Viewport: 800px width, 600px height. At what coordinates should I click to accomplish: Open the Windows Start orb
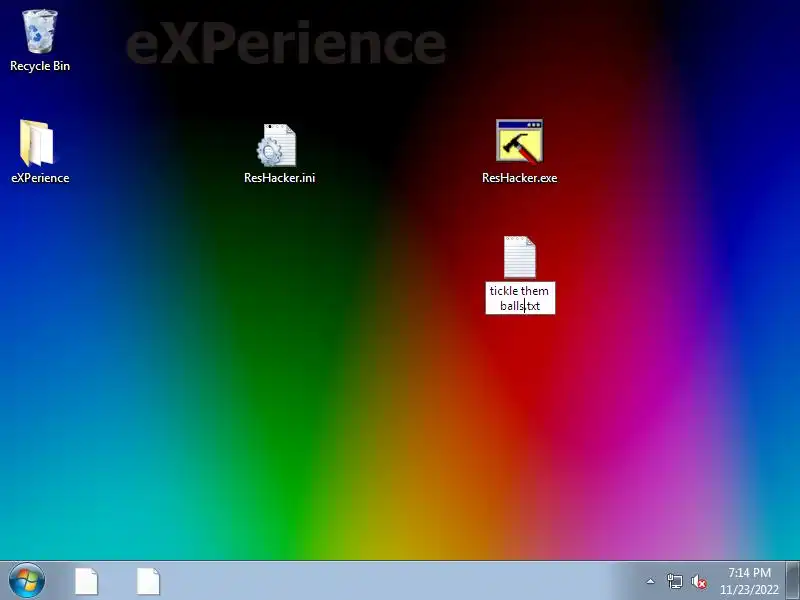(27, 581)
